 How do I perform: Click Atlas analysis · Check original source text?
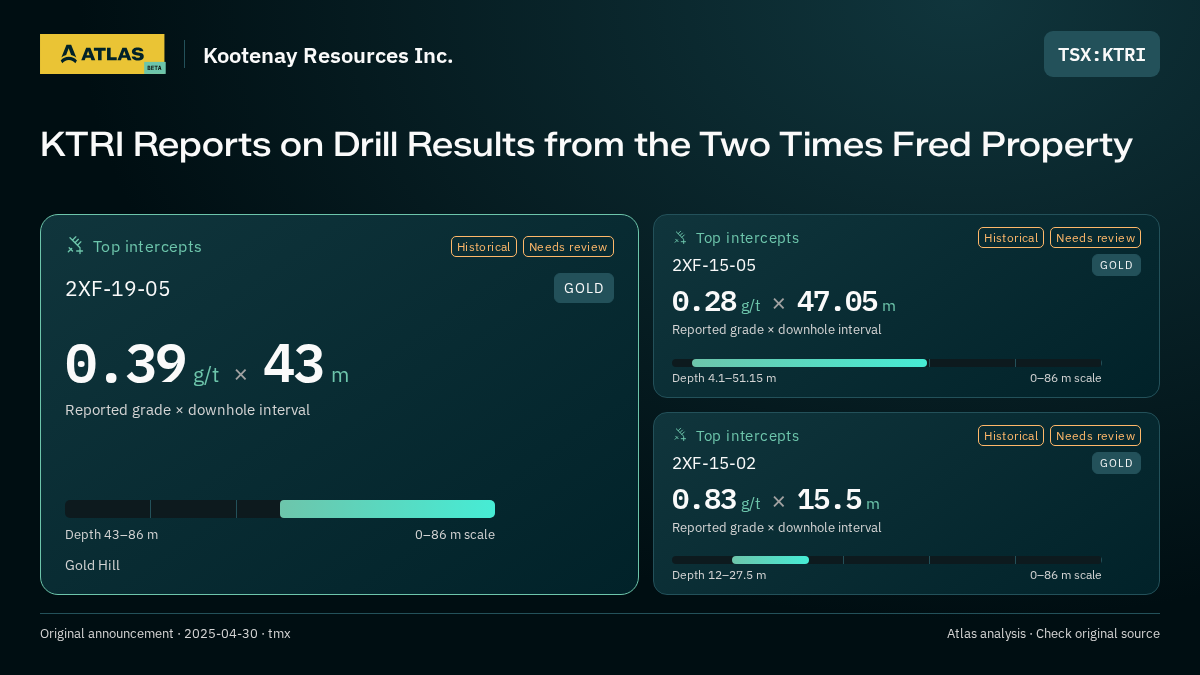click(1053, 634)
